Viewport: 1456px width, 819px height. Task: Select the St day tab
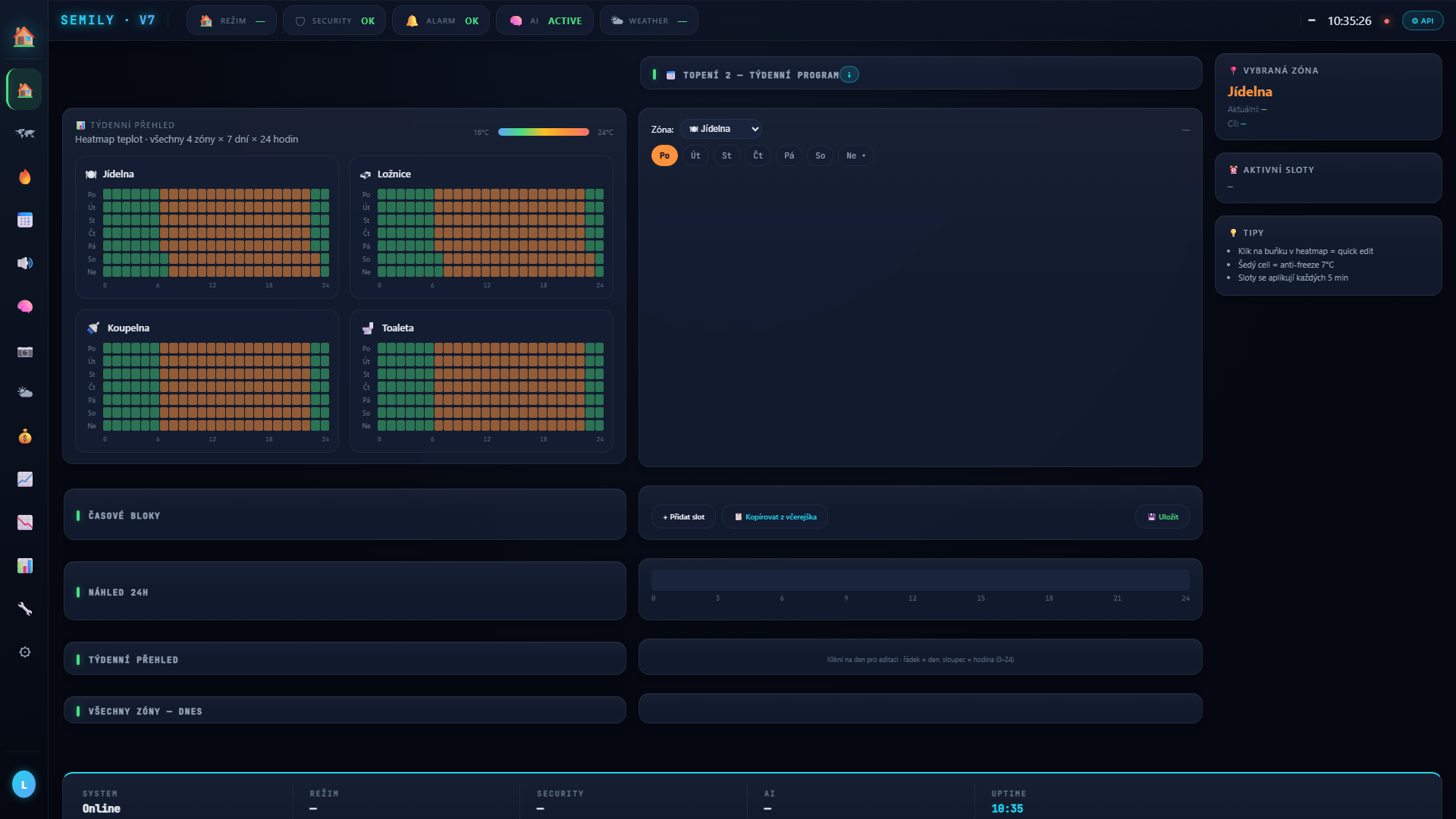[x=726, y=155]
